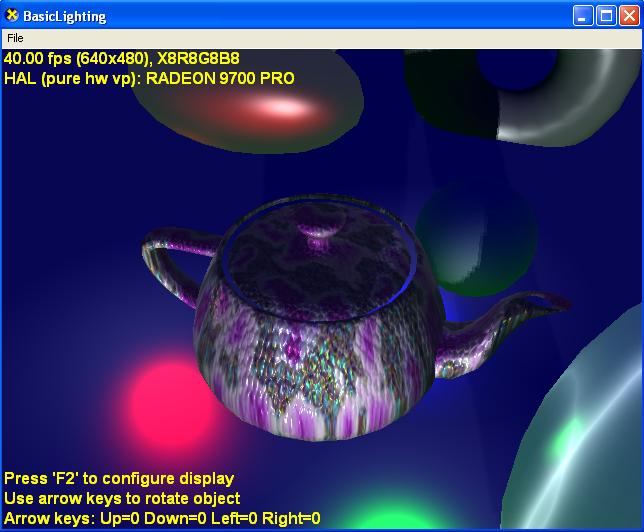Click the BasicLighting title bar text

tap(64, 16)
